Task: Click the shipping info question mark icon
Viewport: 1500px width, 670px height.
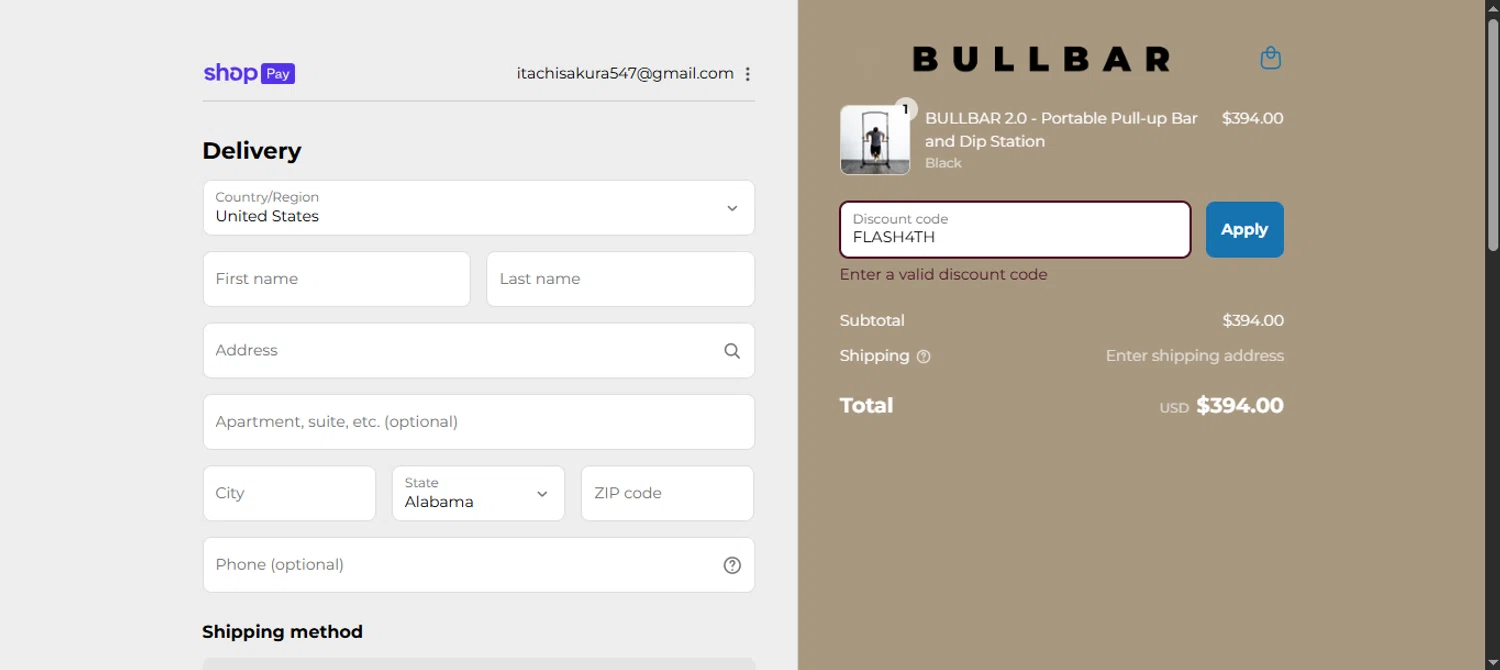Action: [x=923, y=357]
